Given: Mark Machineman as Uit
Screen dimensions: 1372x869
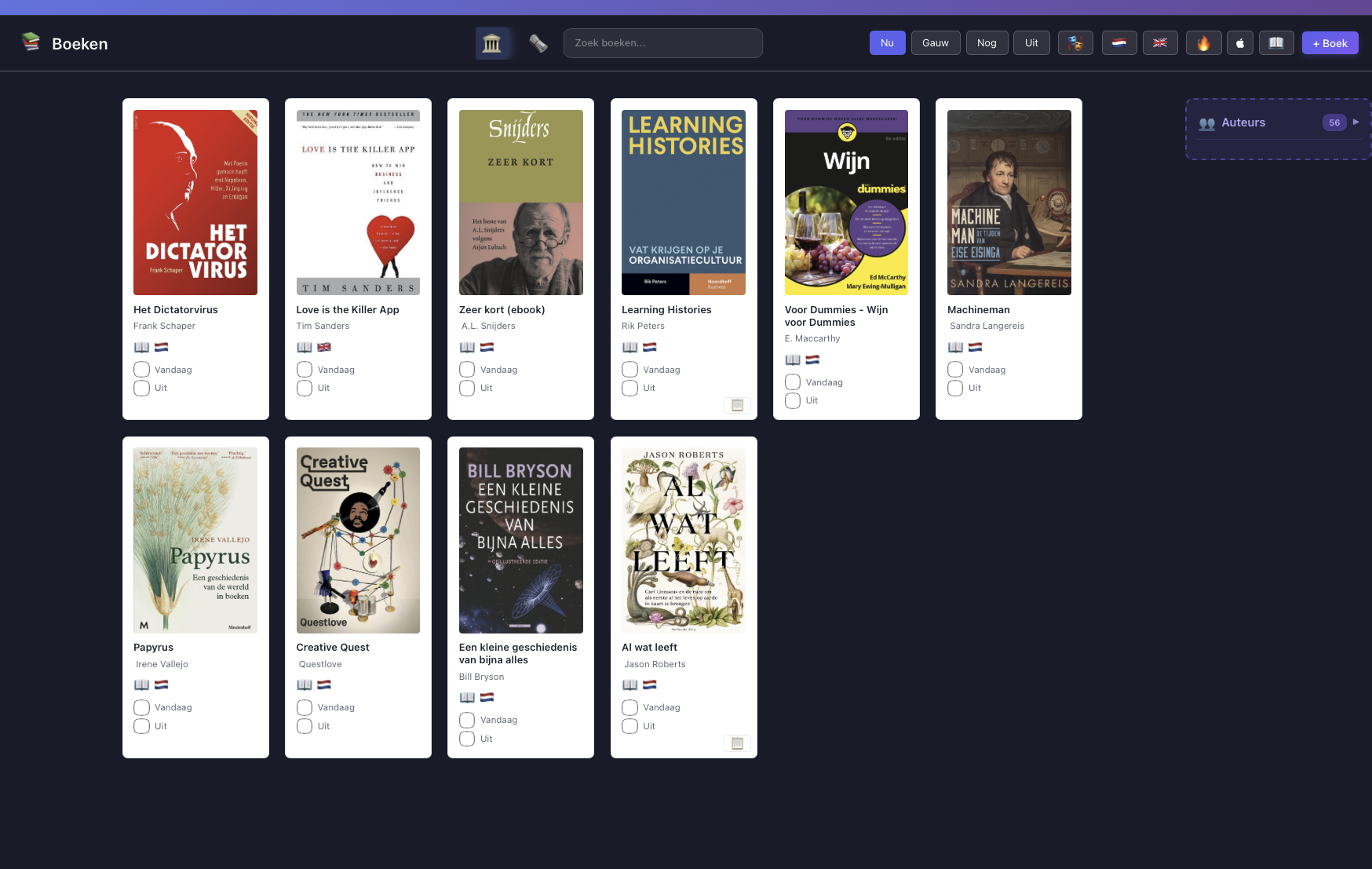Looking at the screenshot, I should (x=955, y=388).
